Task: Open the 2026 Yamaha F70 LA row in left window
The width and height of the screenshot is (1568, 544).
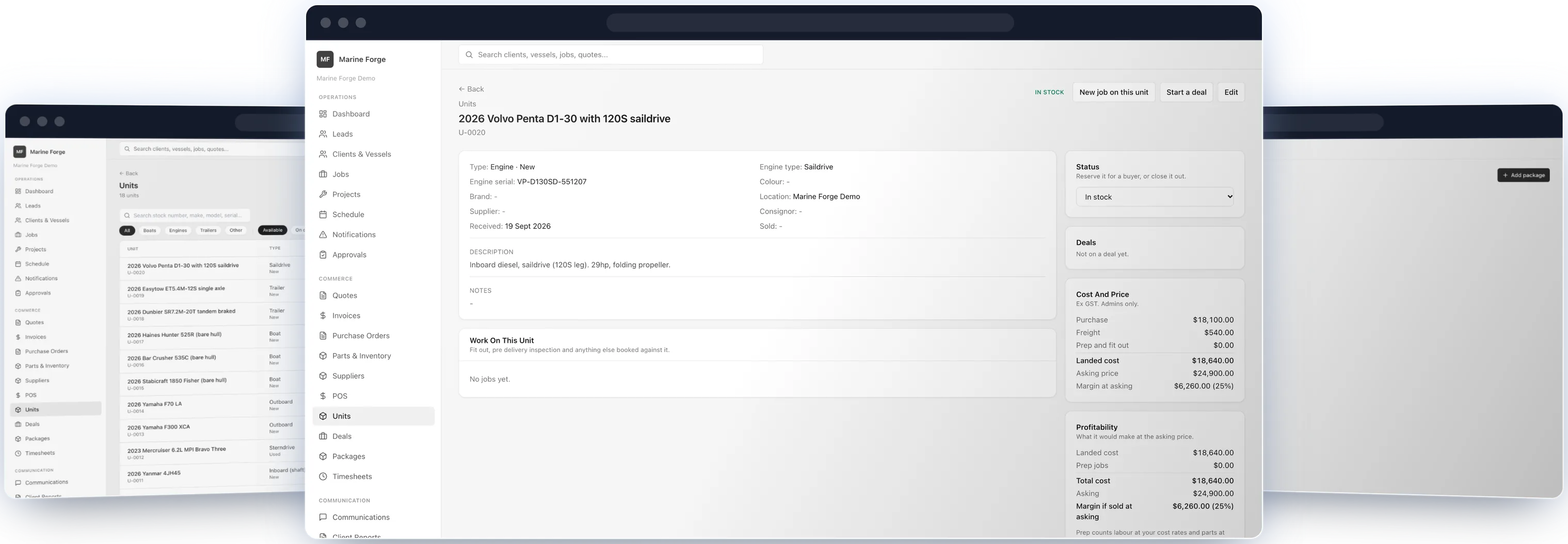Action: (213, 407)
